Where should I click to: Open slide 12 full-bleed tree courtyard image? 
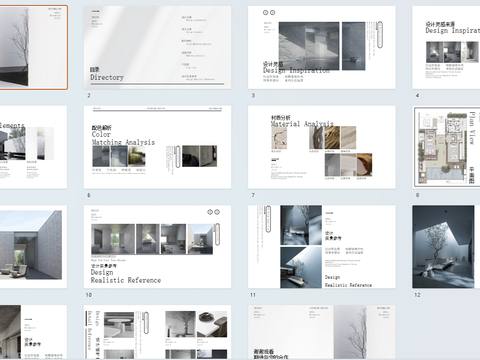(446, 247)
